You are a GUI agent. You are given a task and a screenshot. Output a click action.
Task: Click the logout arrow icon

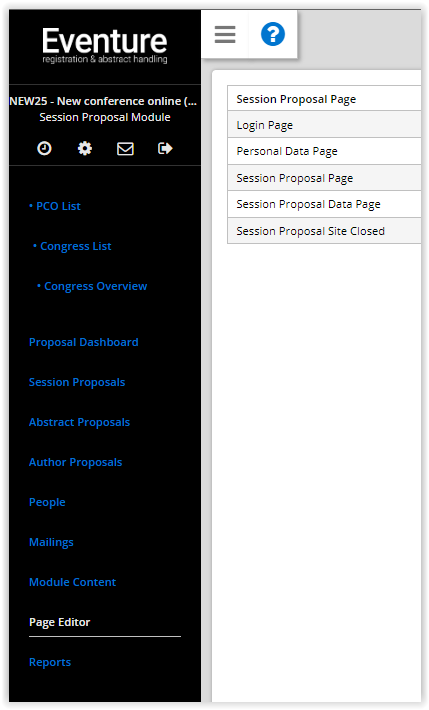(x=165, y=148)
